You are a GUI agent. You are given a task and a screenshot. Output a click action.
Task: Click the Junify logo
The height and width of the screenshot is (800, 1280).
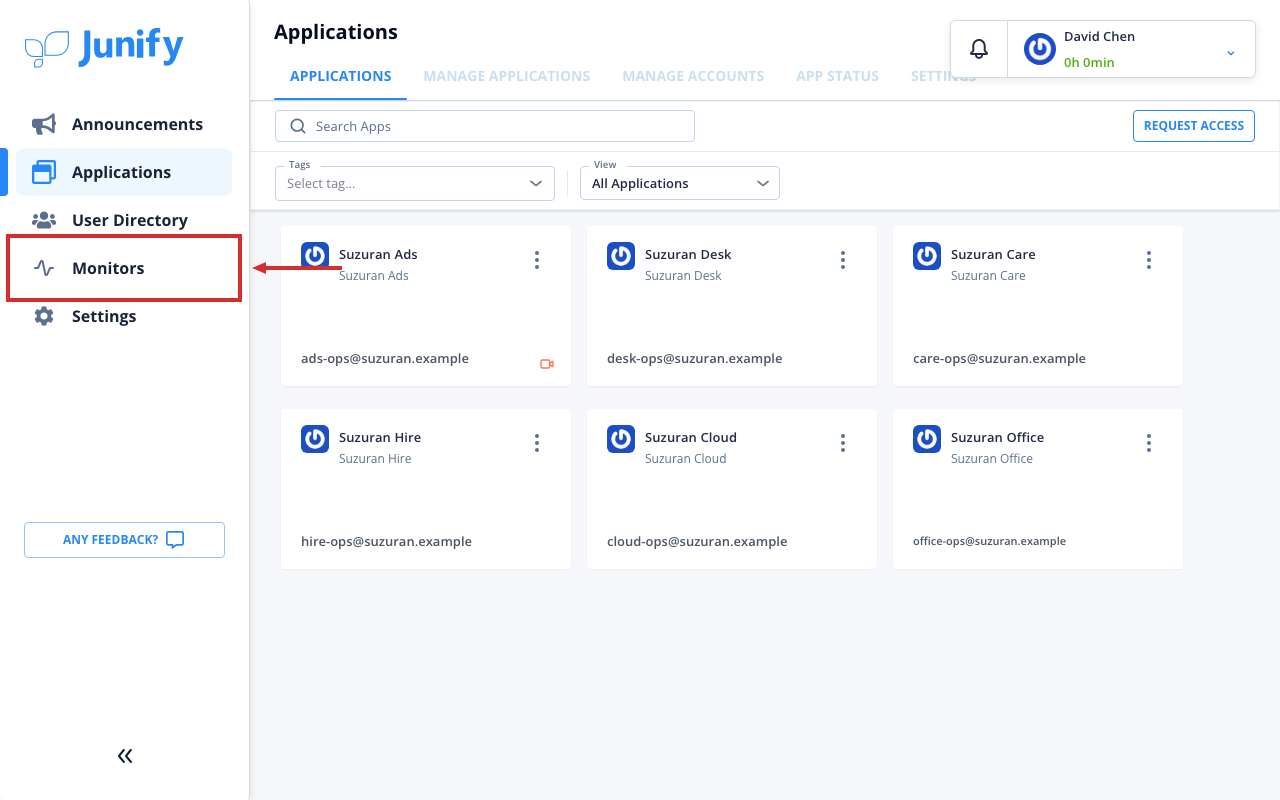pyautogui.click(x=104, y=47)
